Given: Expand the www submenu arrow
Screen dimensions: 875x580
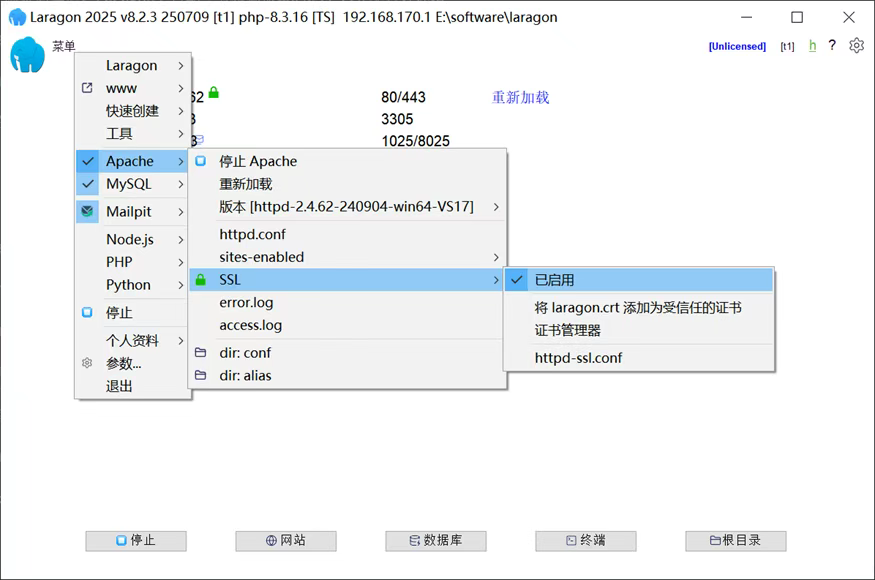Looking at the screenshot, I should tap(181, 88).
